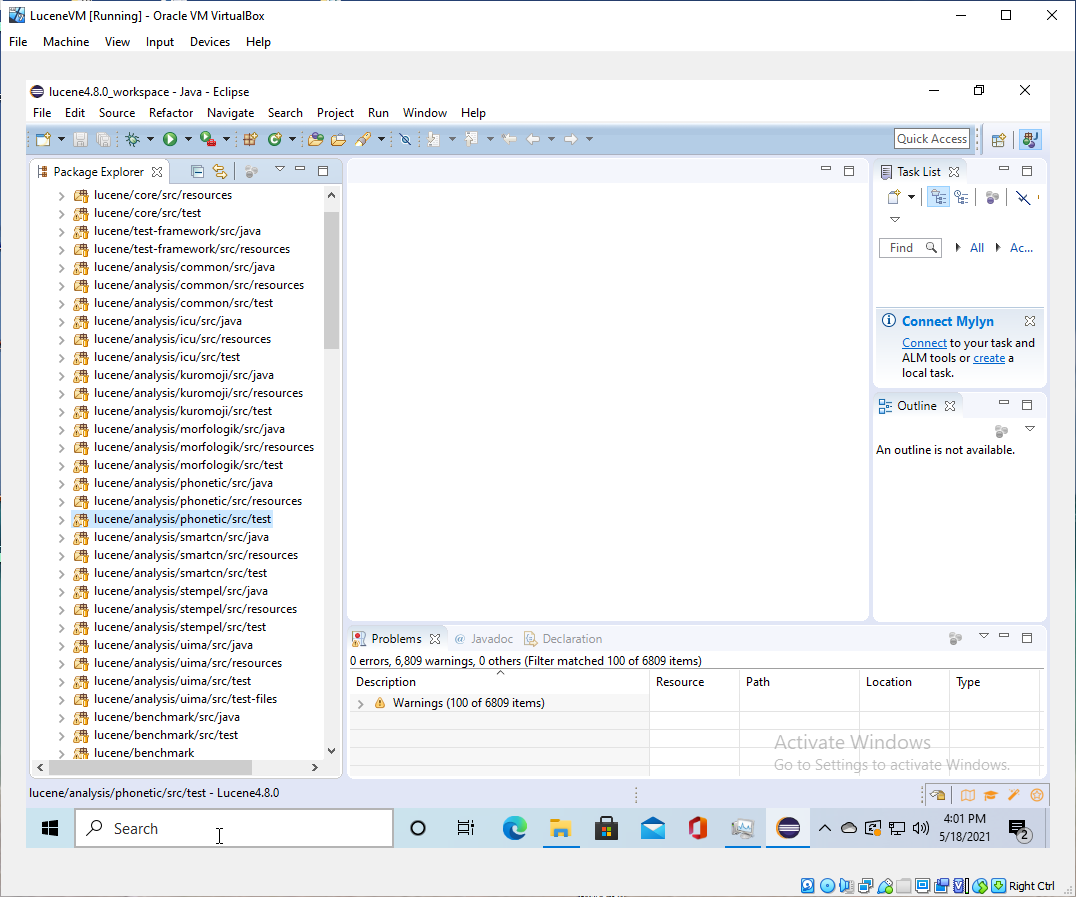1076x897 pixels.
Task: Click the create local task link
Action: (988, 358)
